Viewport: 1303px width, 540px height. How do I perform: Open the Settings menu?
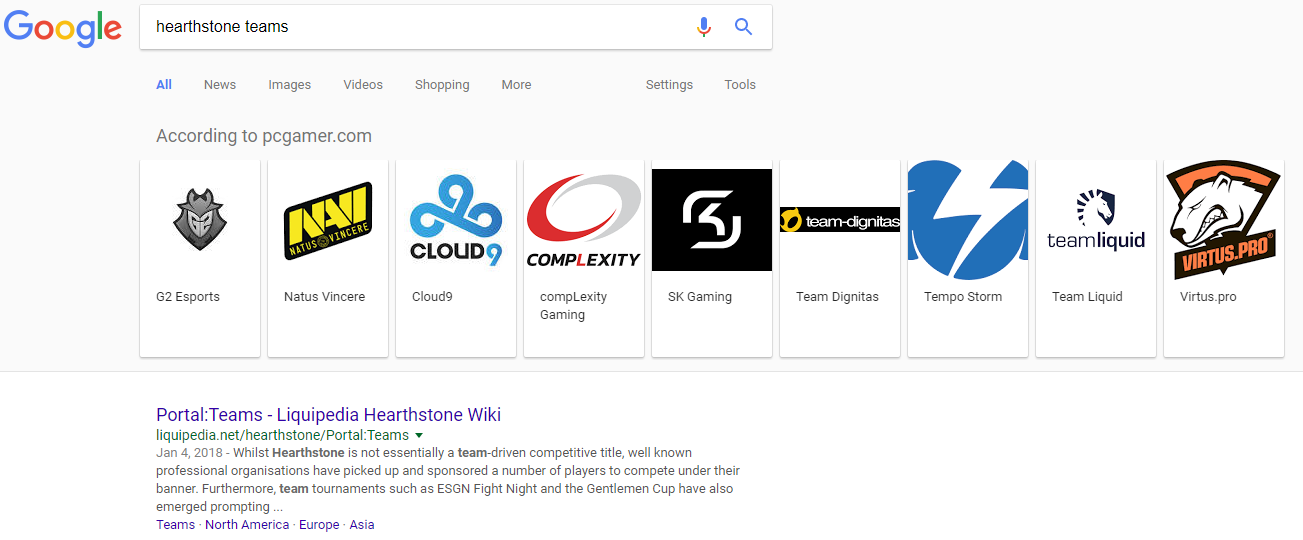(x=669, y=85)
